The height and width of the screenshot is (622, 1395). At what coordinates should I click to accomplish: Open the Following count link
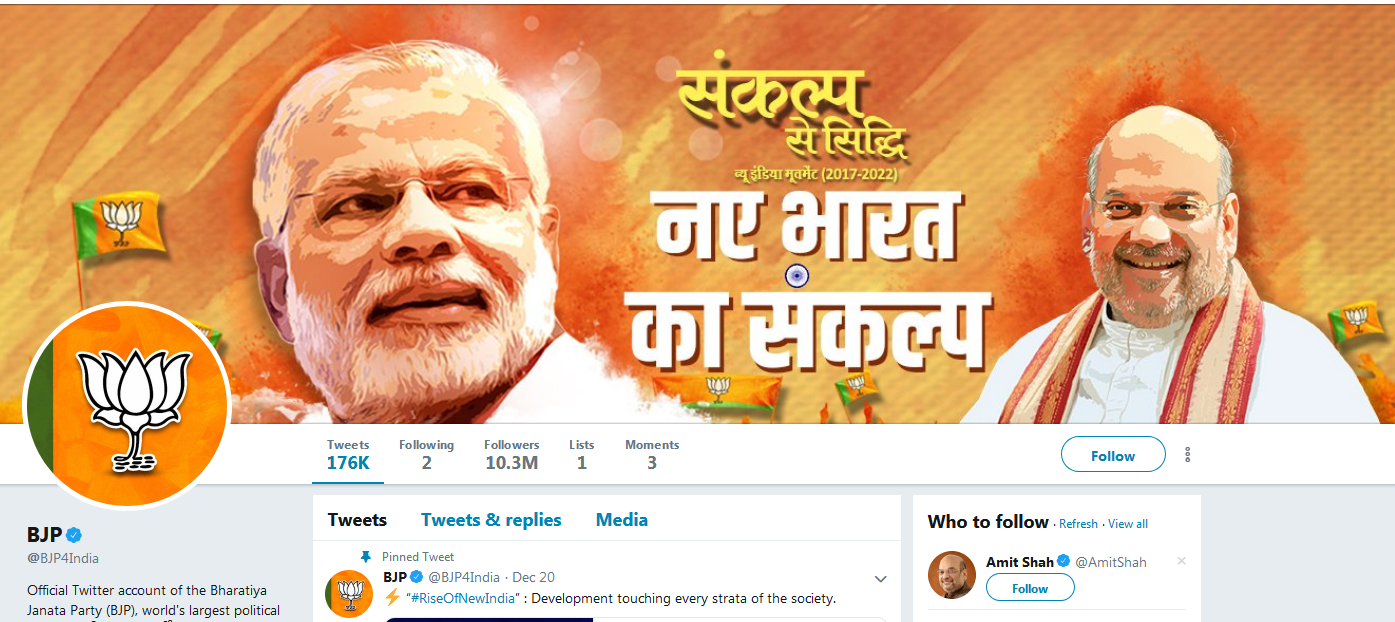coord(426,454)
